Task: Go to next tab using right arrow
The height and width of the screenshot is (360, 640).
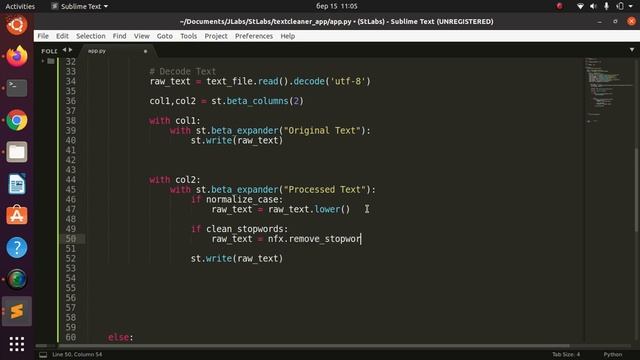Action: click(71, 50)
